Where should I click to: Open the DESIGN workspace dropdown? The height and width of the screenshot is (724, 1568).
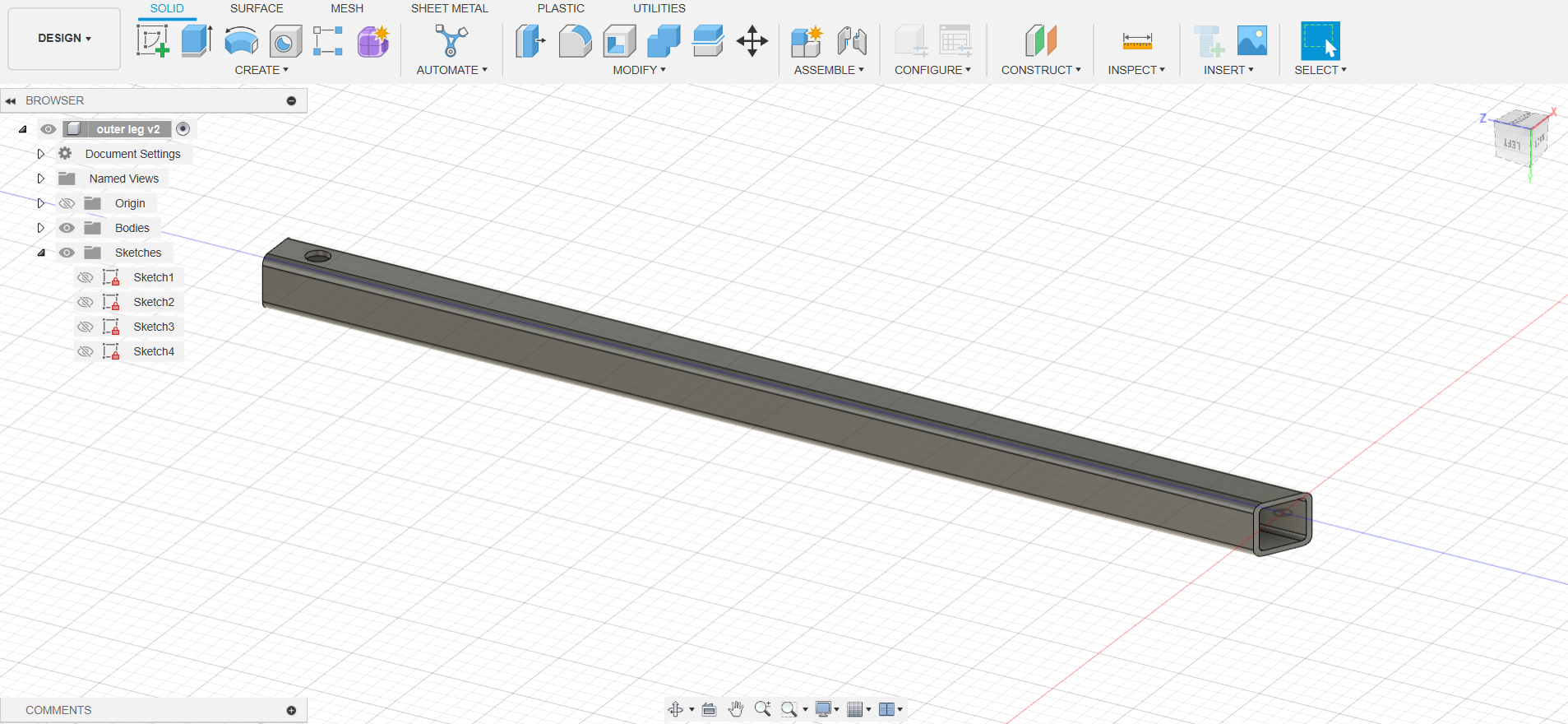pyautogui.click(x=64, y=38)
